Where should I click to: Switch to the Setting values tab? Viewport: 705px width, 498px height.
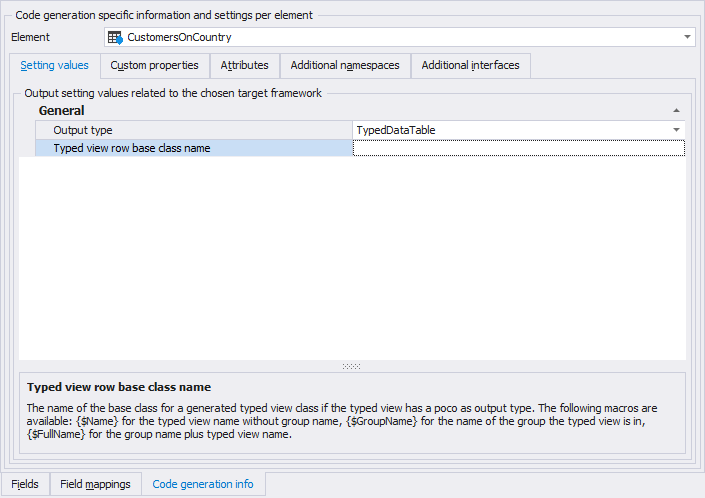(x=55, y=66)
